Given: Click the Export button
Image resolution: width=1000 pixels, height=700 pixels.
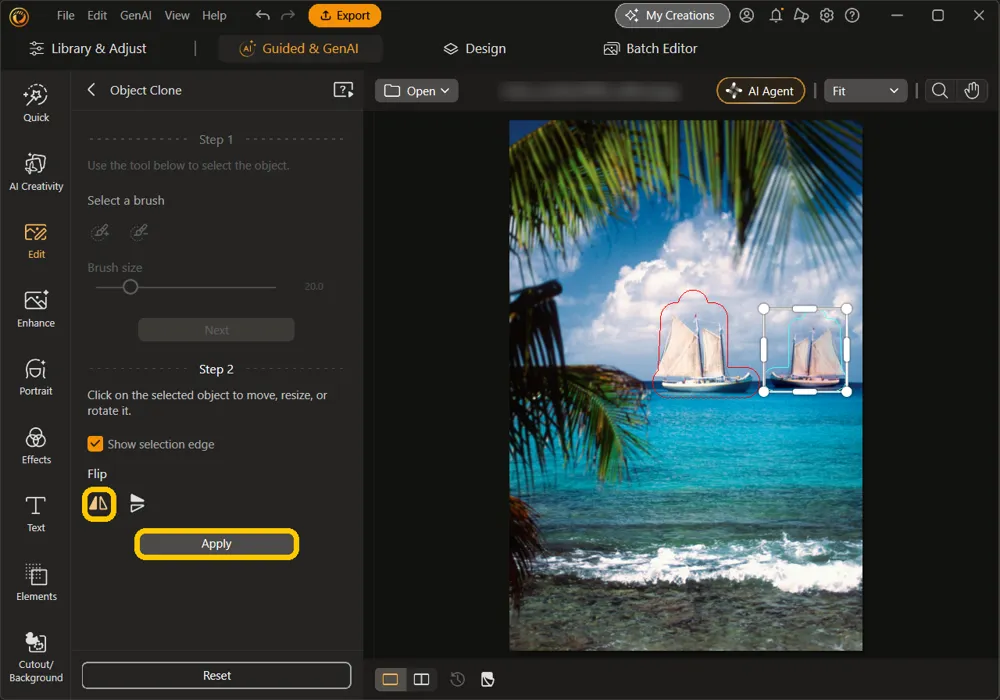Looking at the screenshot, I should 344,15.
